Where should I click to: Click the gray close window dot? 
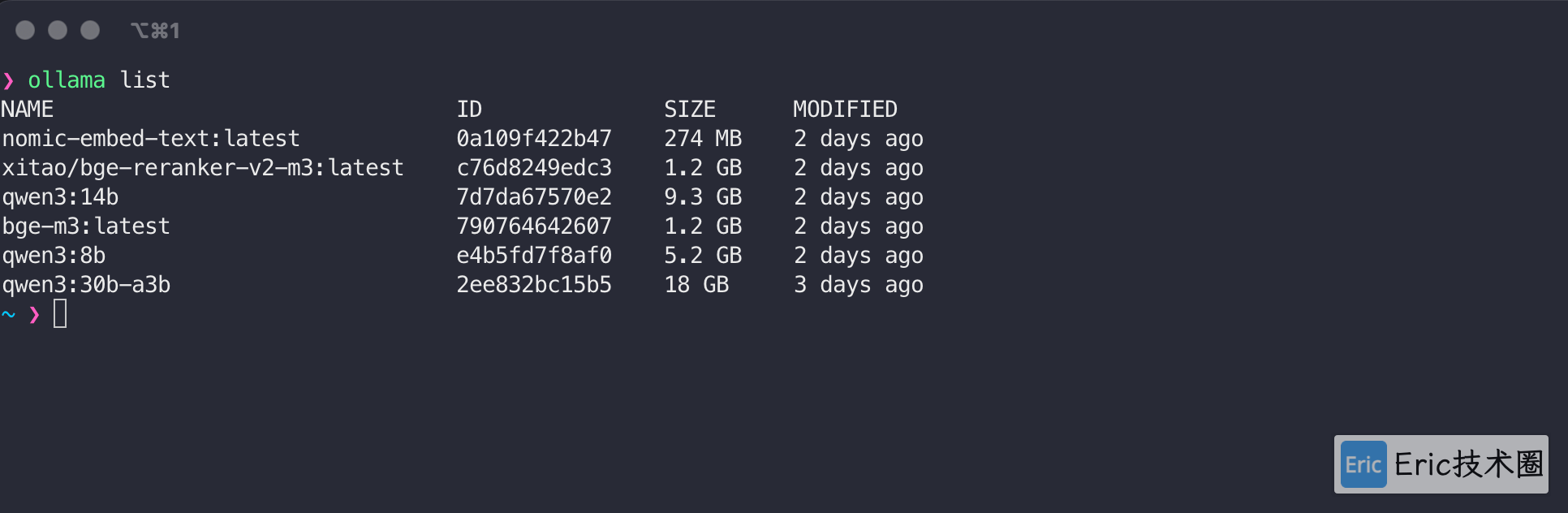[25, 30]
